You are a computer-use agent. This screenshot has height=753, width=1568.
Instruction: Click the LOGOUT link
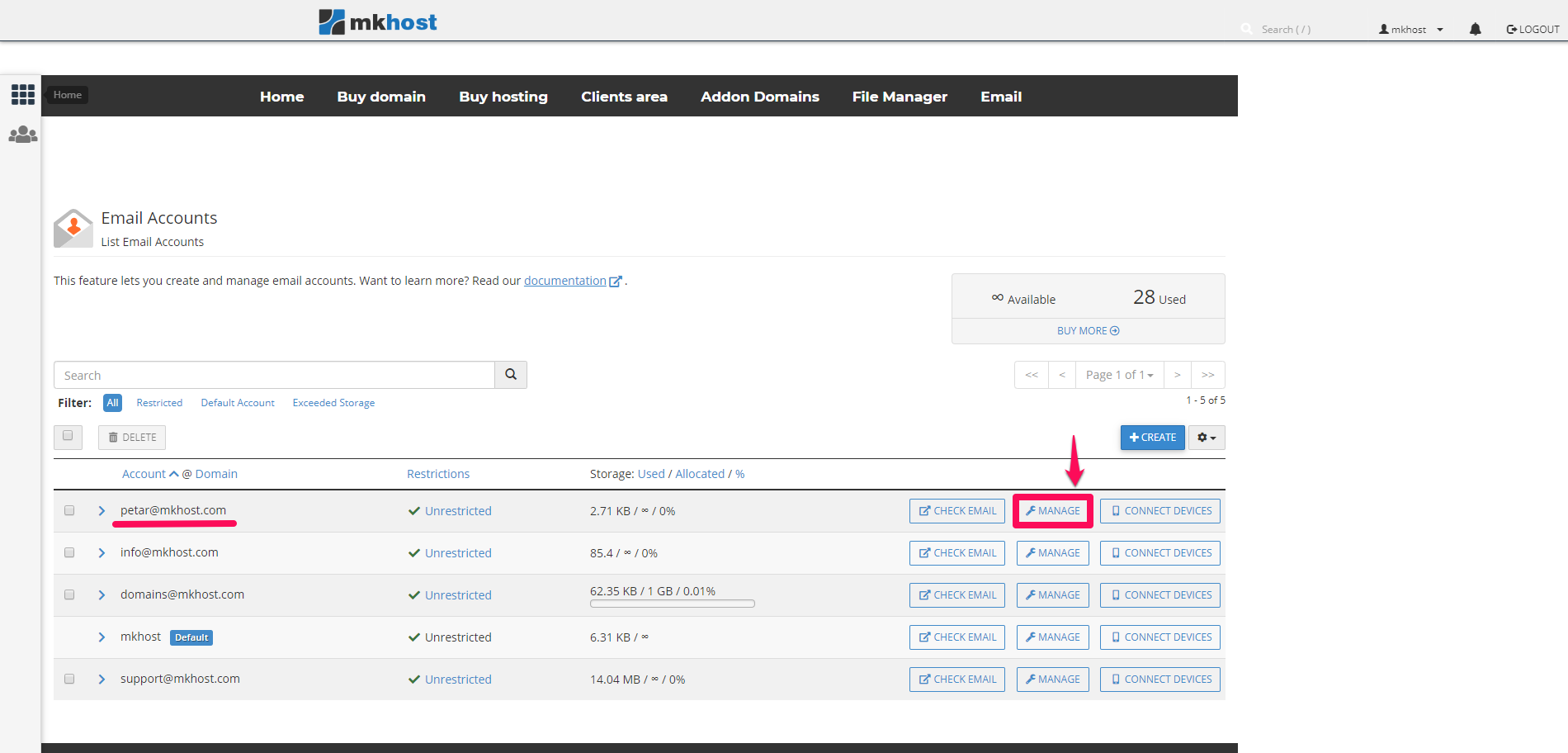coord(1533,29)
